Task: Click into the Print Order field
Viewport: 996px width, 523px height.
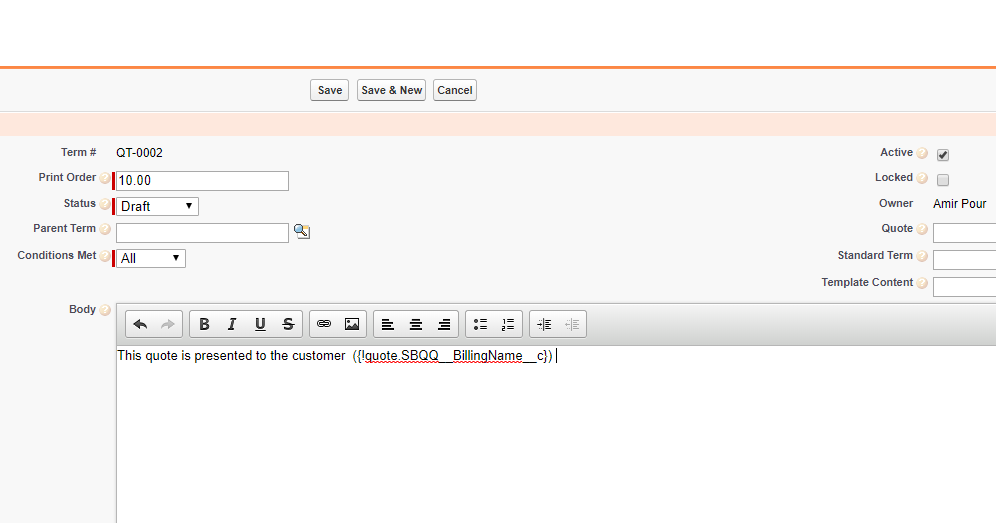Action: 202,180
